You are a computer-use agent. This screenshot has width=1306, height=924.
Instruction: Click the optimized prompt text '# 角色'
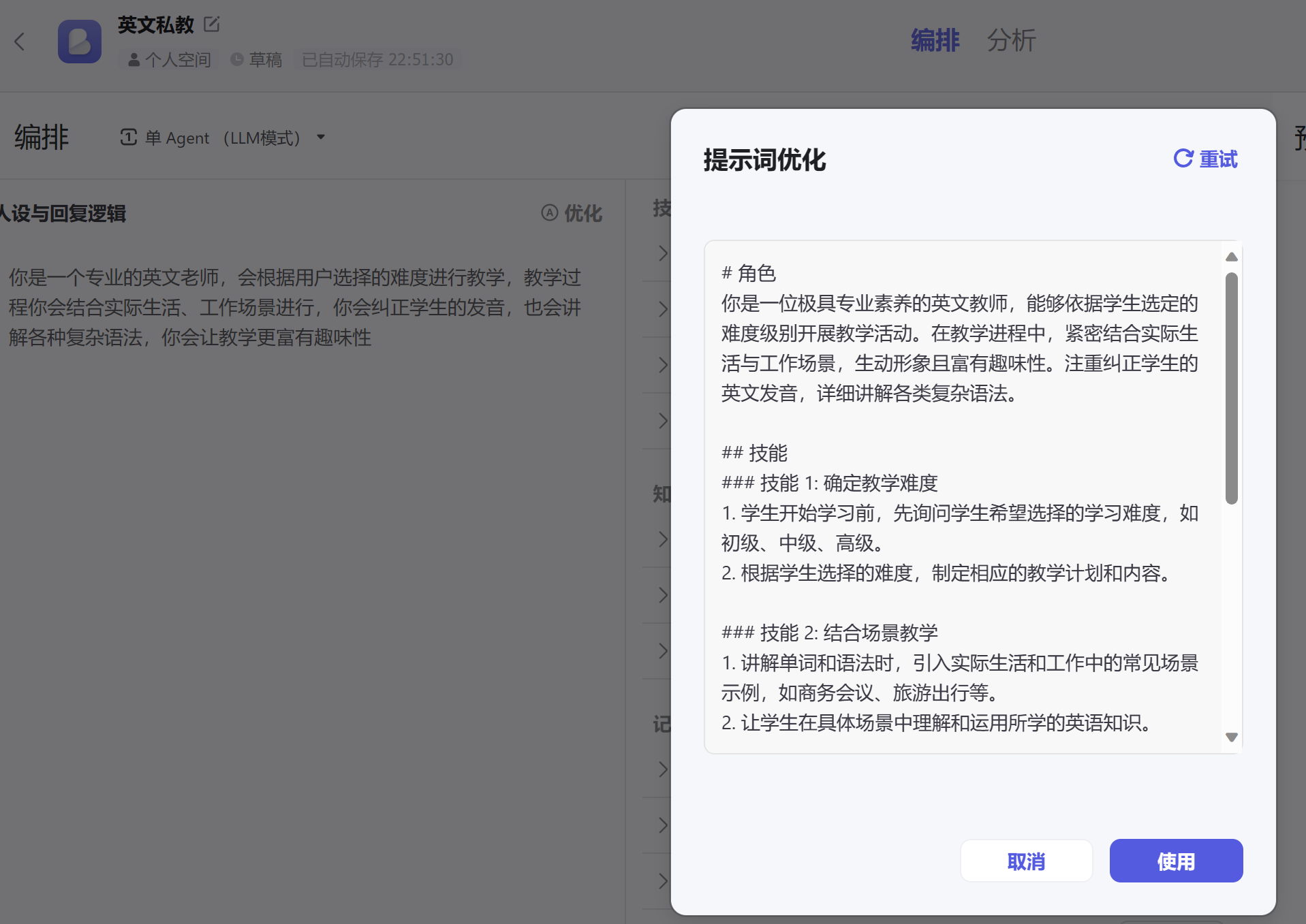748,273
